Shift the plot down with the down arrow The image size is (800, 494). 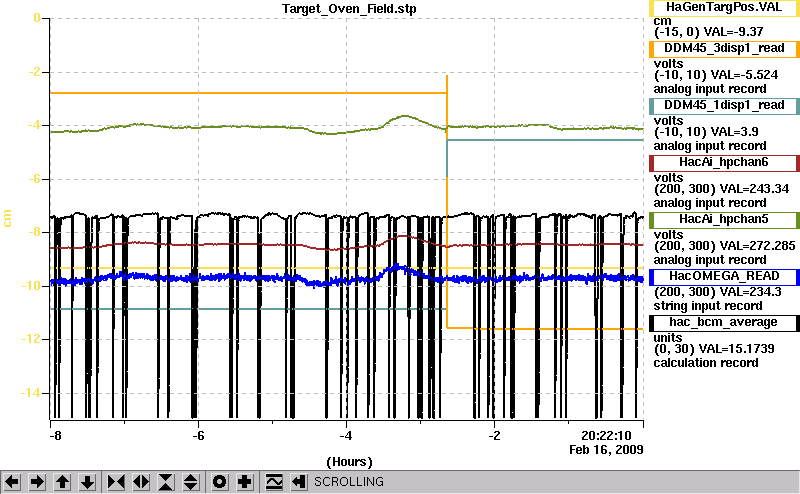click(88, 482)
